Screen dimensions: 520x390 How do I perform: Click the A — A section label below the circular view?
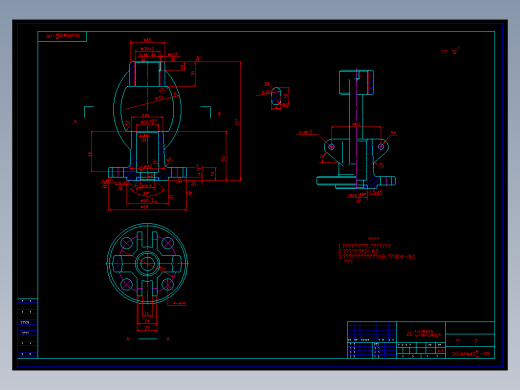tap(148, 339)
